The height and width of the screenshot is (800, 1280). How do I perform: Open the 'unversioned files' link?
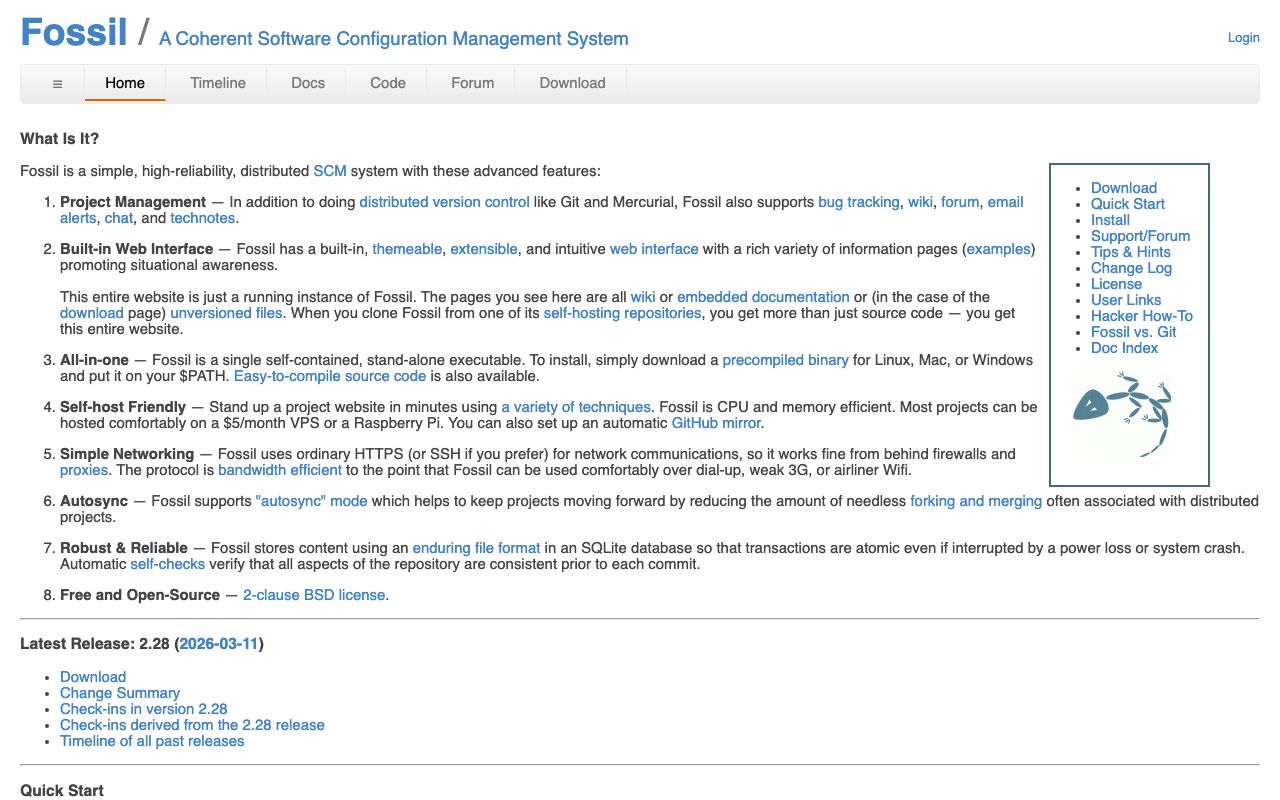click(227, 313)
